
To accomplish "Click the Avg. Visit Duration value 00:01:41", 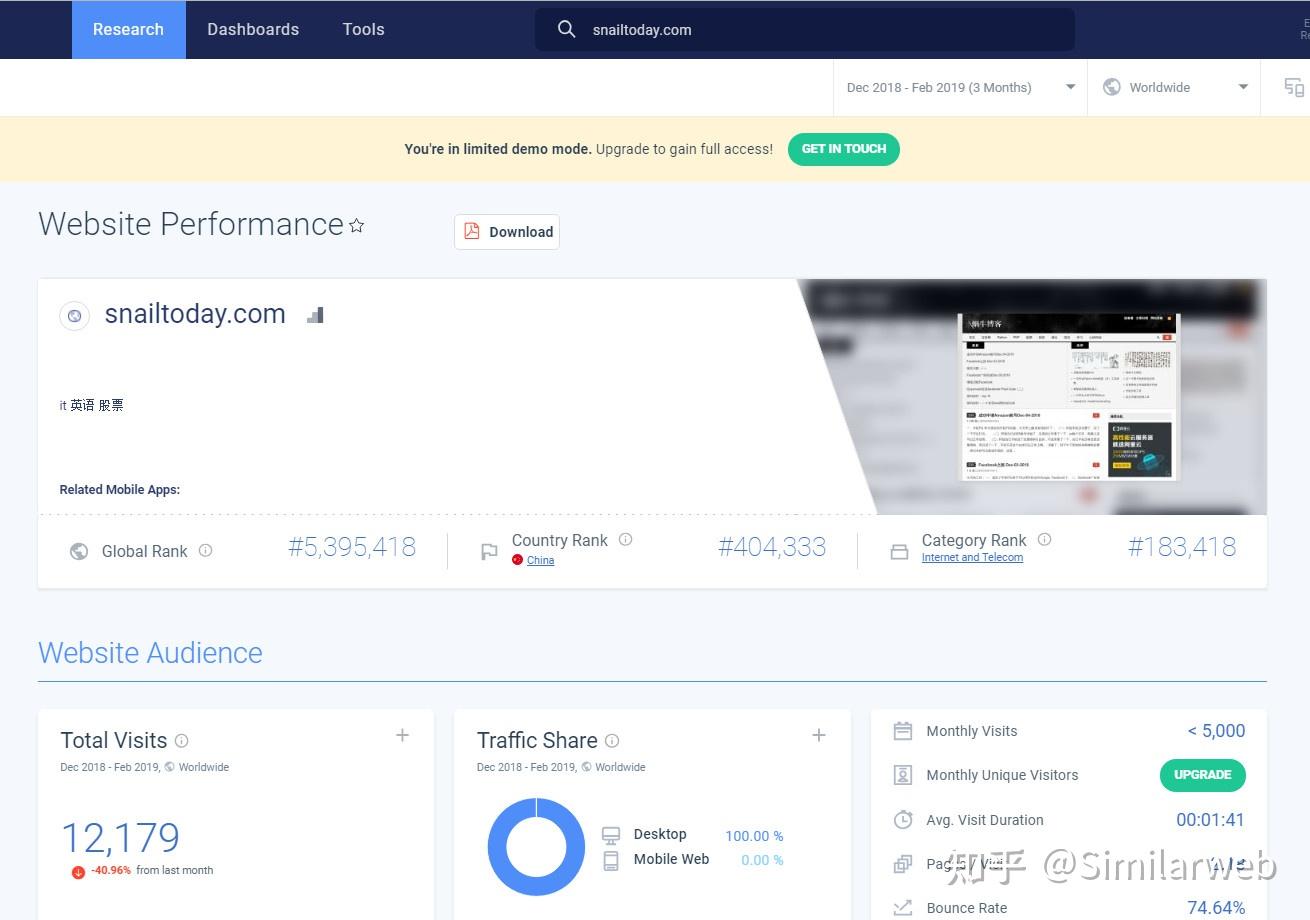I will click(x=1210, y=820).
